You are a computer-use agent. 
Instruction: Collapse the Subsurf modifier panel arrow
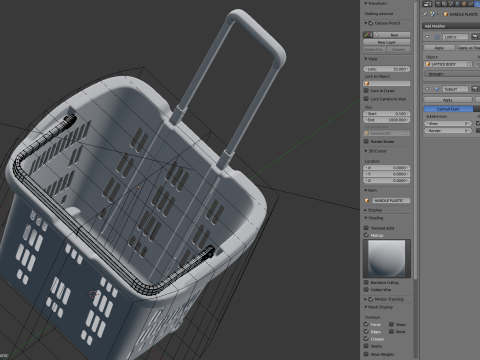[x=427, y=89]
